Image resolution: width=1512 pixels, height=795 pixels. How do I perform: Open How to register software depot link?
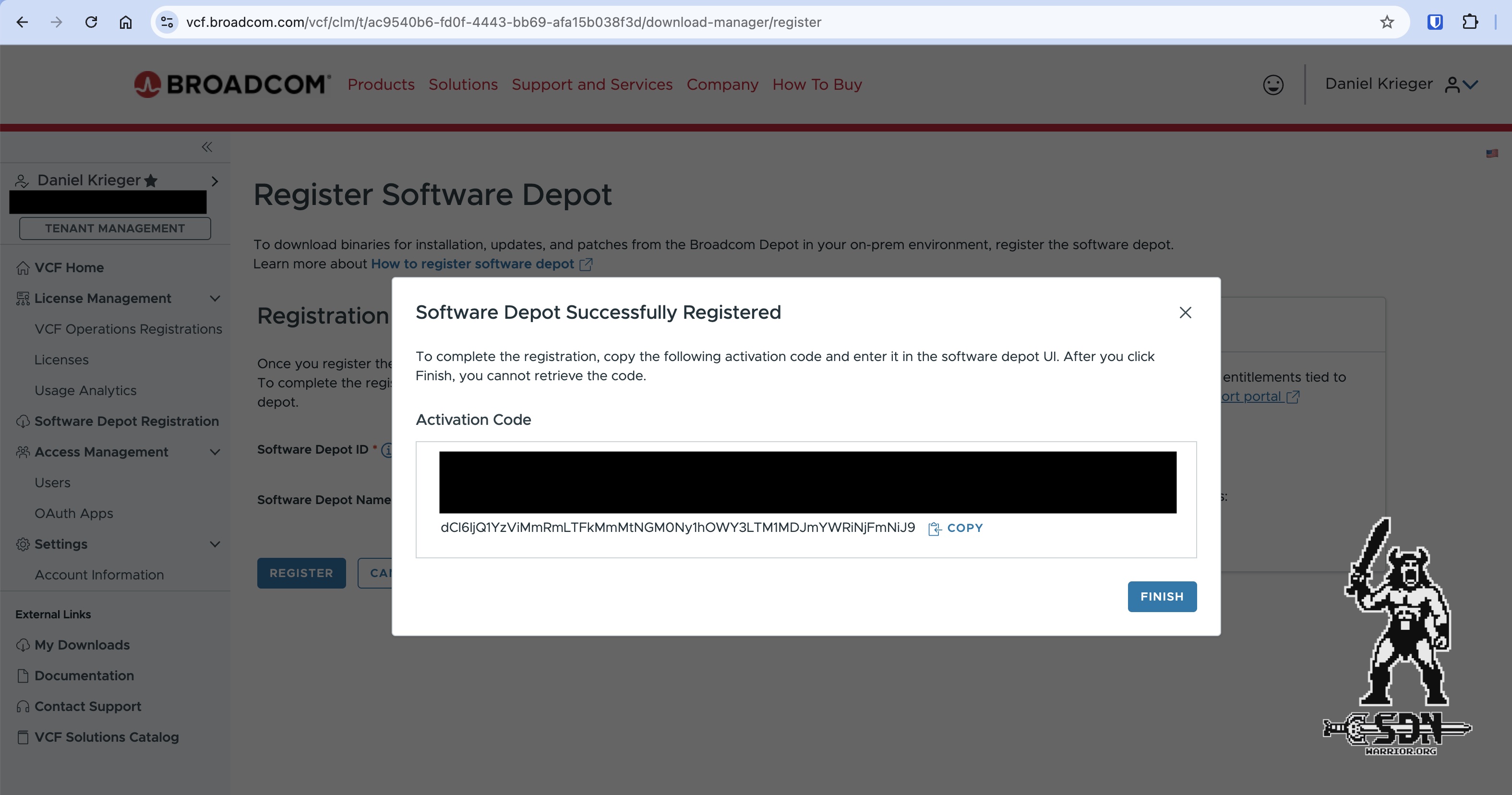click(481, 264)
